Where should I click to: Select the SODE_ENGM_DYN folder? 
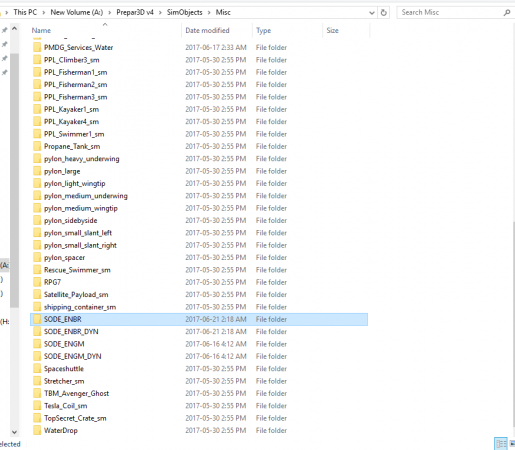pyautogui.click(x=199, y=356)
